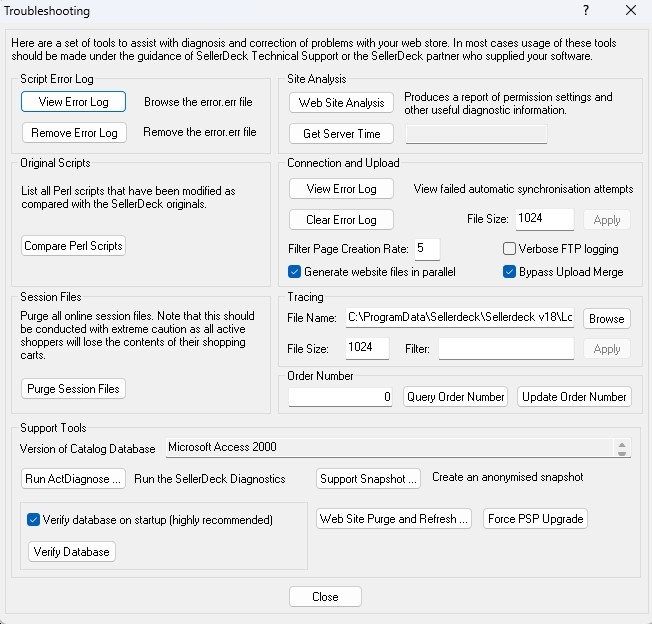652x624 pixels.
Task: Clear the connection error log
Action: pos(341,219)
